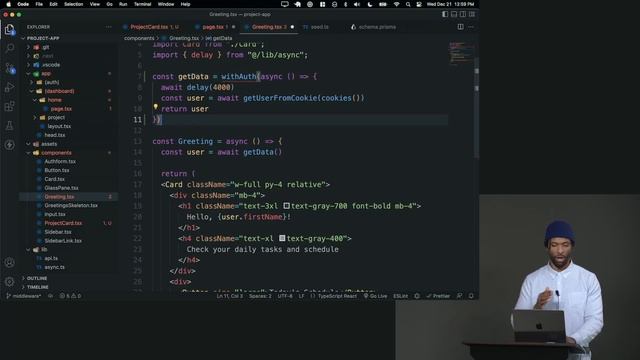Click the Go Live status bar button
Image resolution: width=640 pixels, height=360 pixels.
(x=375, y=296)
